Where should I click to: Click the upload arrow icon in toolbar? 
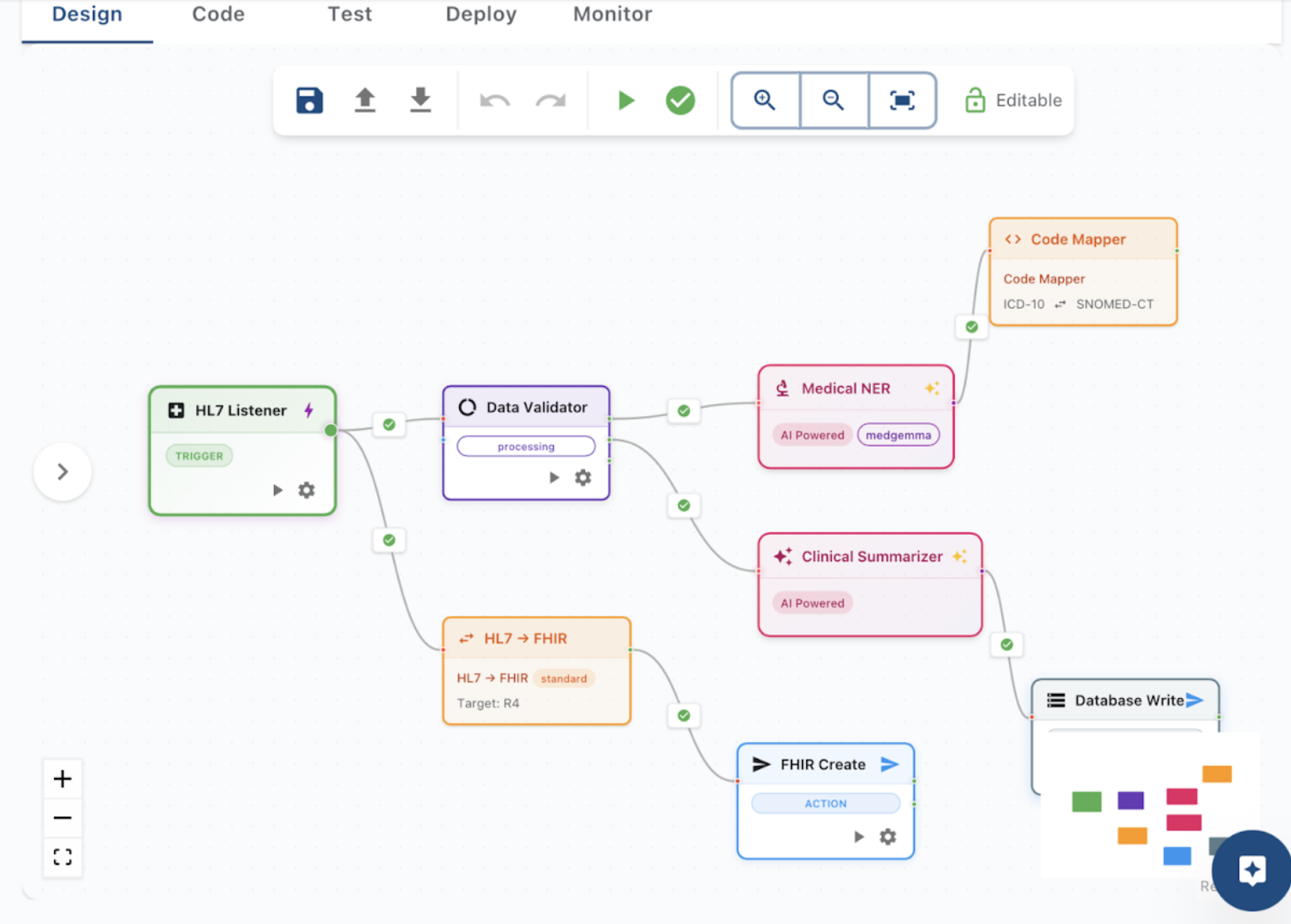pyautogui.click(x=364, y=100)
